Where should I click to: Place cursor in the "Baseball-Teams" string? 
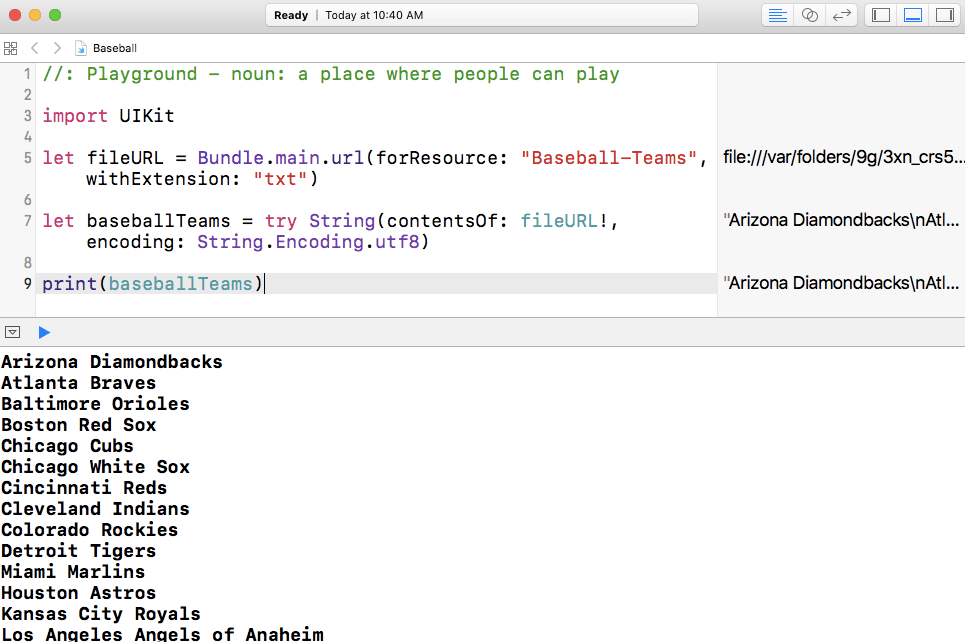tap(609, 158)
